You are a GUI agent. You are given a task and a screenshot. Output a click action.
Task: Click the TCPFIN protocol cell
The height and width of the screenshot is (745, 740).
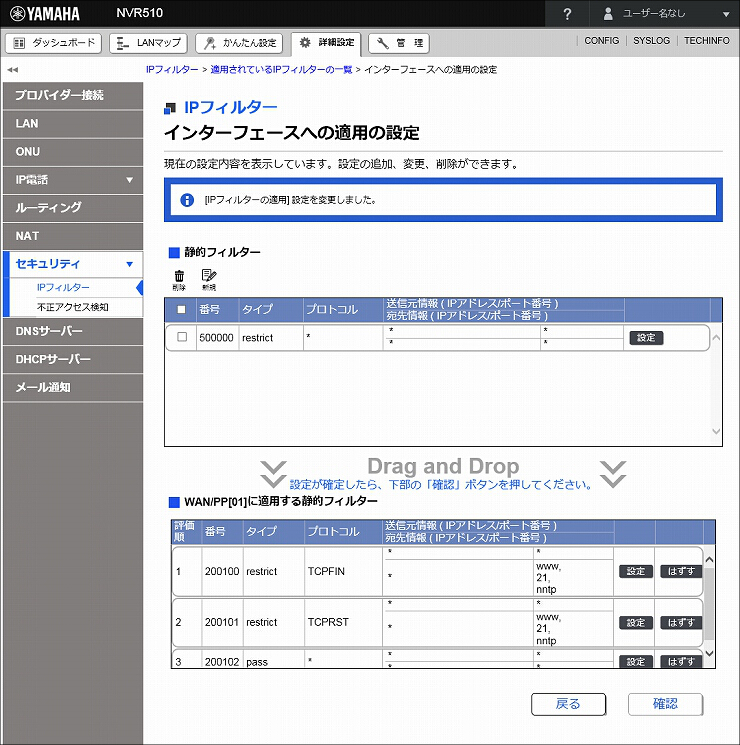click(343, 571)
